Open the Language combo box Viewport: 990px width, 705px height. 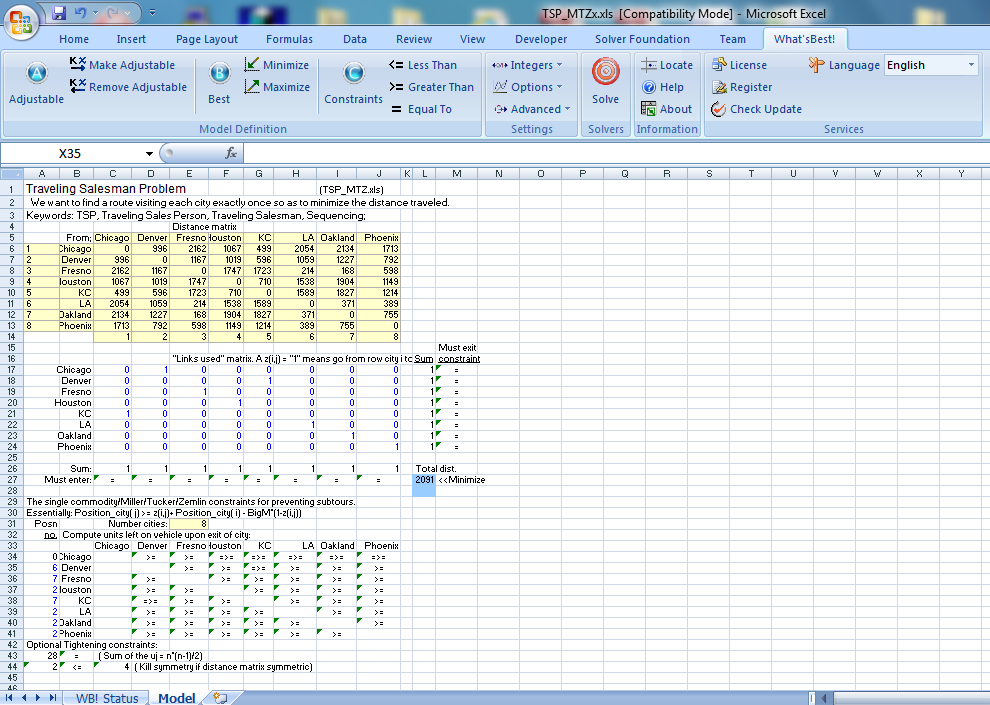pos(930,65)
